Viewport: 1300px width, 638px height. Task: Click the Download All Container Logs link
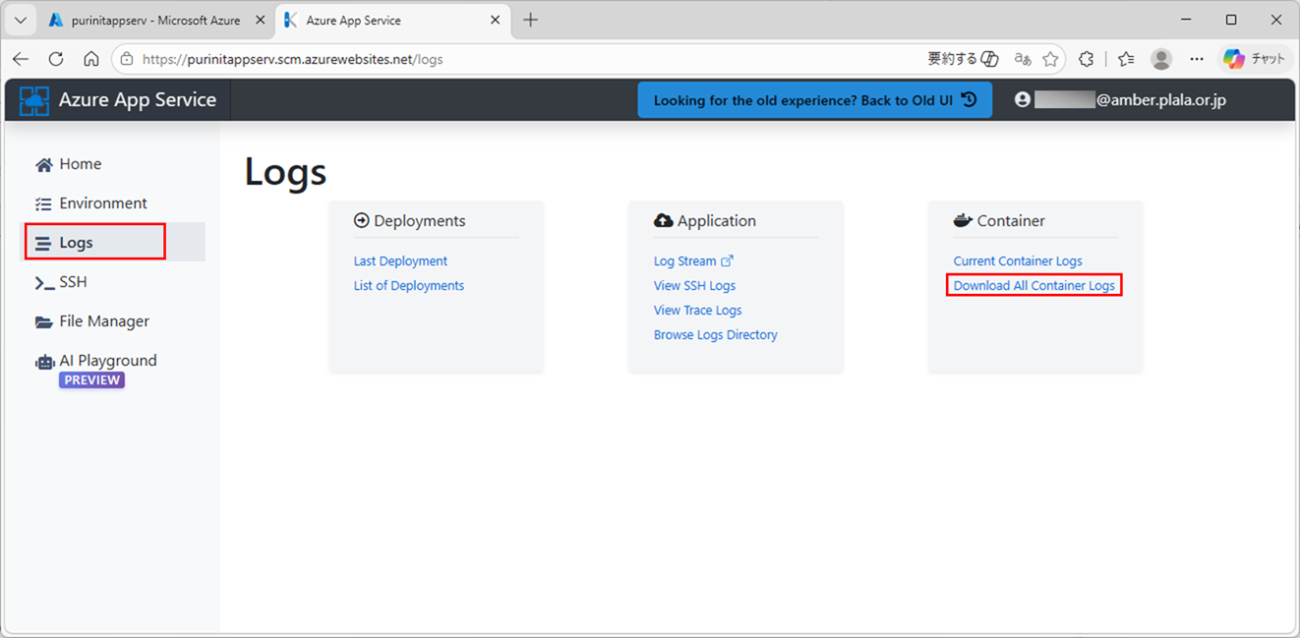pos(1034,286)
